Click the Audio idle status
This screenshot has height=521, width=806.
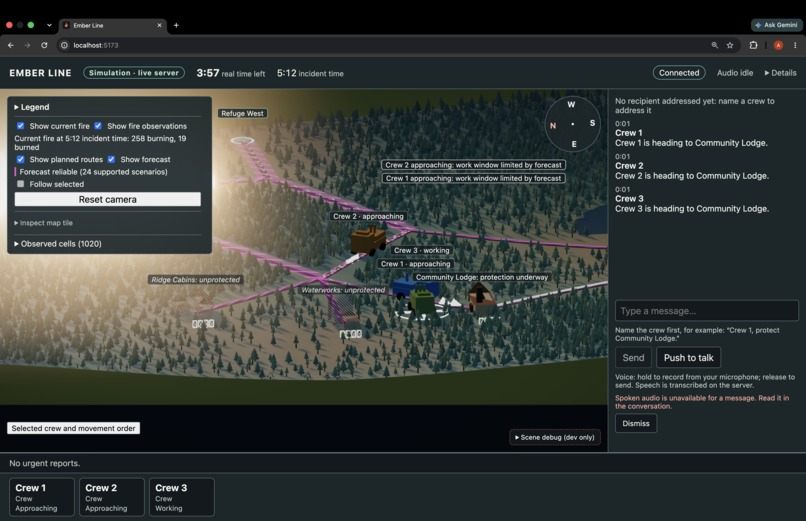(735, 73)
